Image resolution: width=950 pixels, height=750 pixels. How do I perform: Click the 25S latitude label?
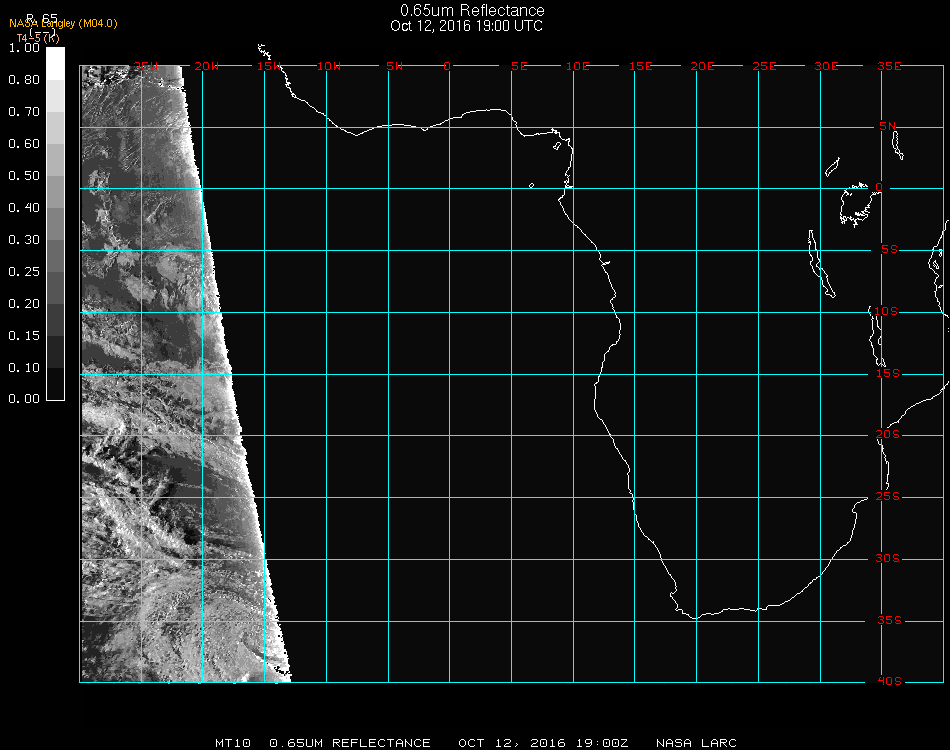pos(888,497)
